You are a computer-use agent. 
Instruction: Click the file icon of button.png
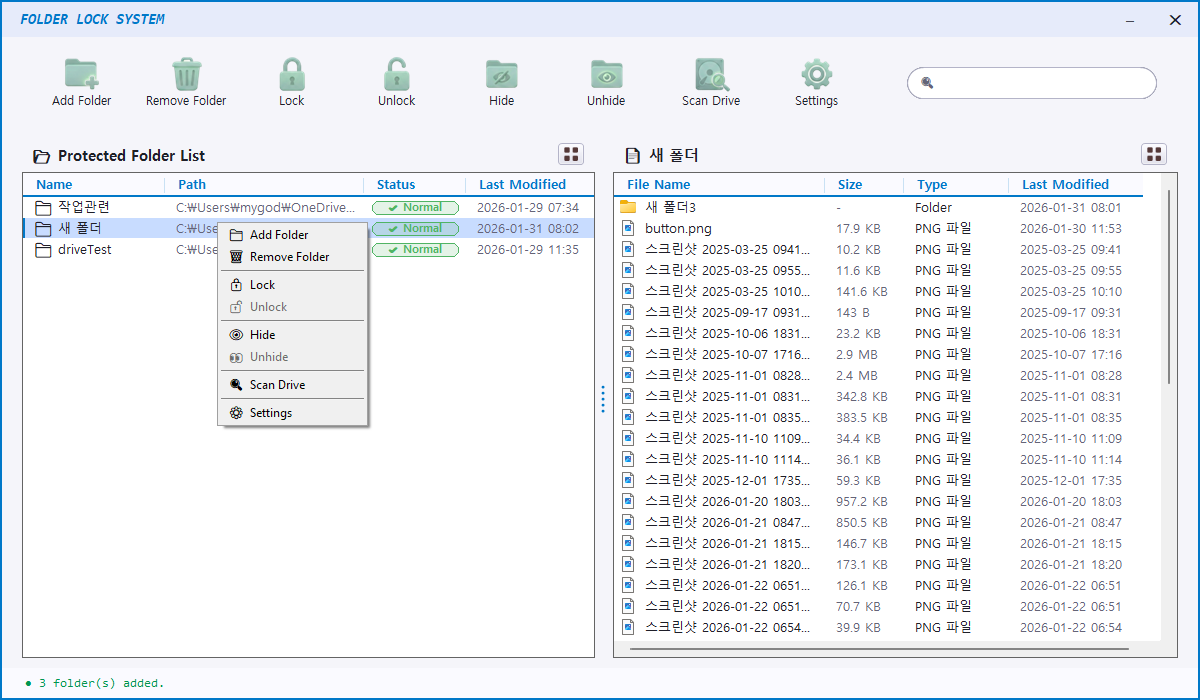coord(628,228)
